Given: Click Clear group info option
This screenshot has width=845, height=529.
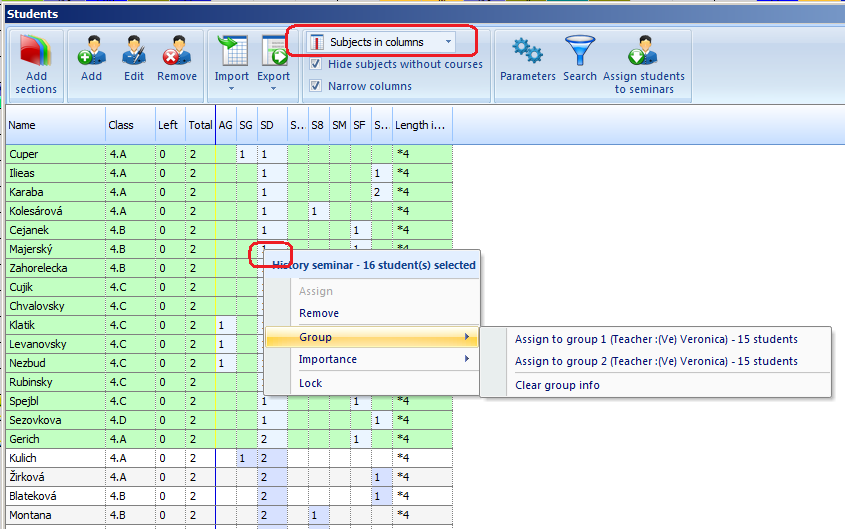Looking at the screenshot, I should pos(557,385).
